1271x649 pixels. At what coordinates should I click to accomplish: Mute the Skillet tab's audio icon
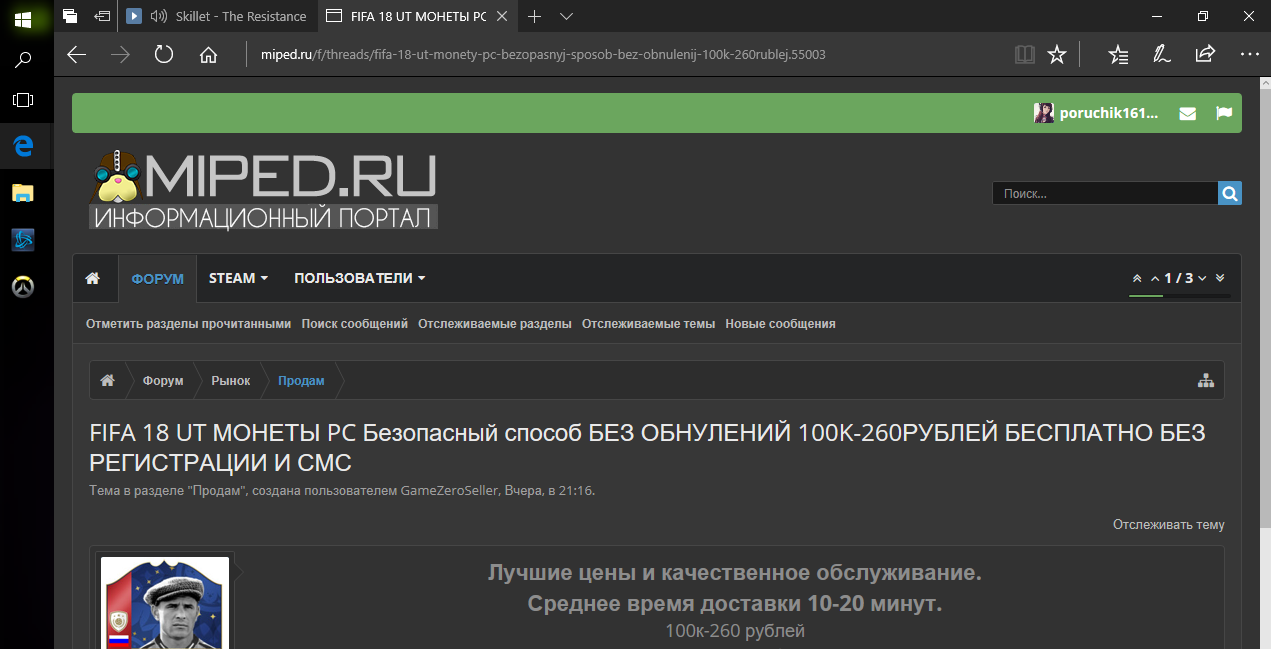click(x=158, y=16)
